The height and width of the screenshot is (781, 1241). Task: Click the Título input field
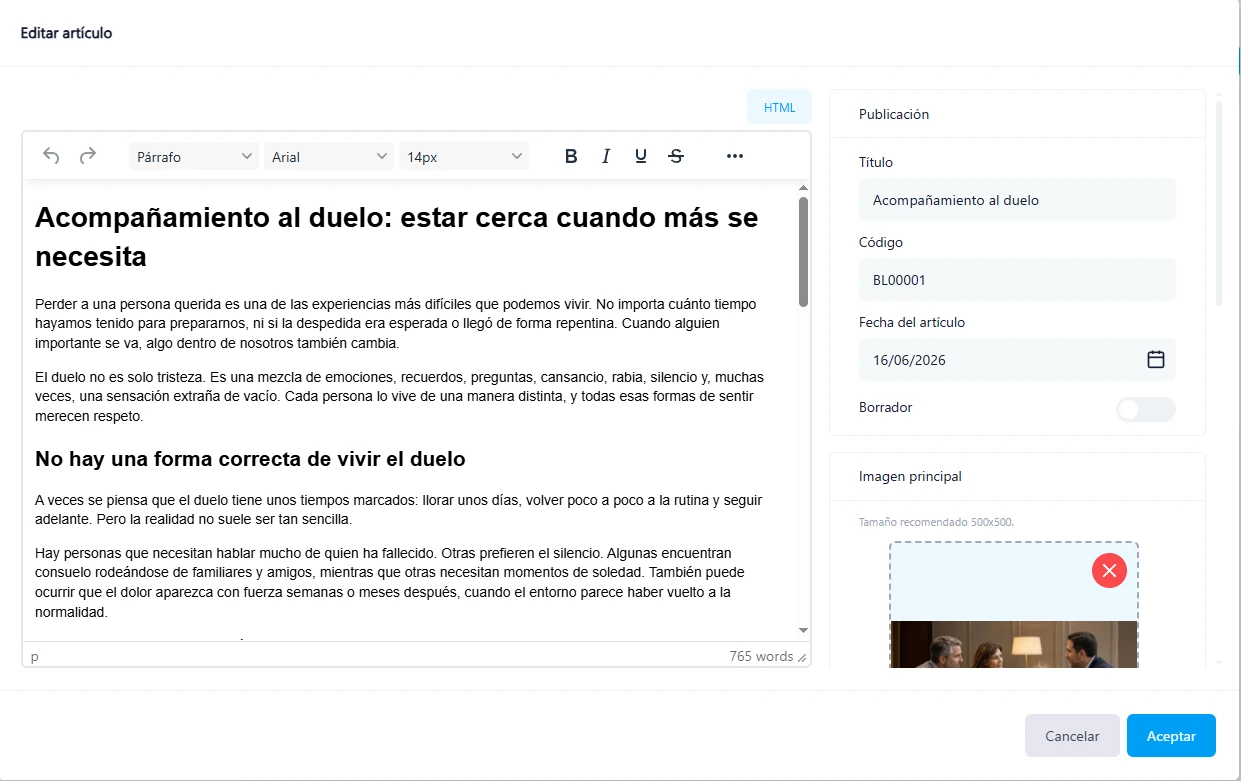click(x=1017, y=200)
